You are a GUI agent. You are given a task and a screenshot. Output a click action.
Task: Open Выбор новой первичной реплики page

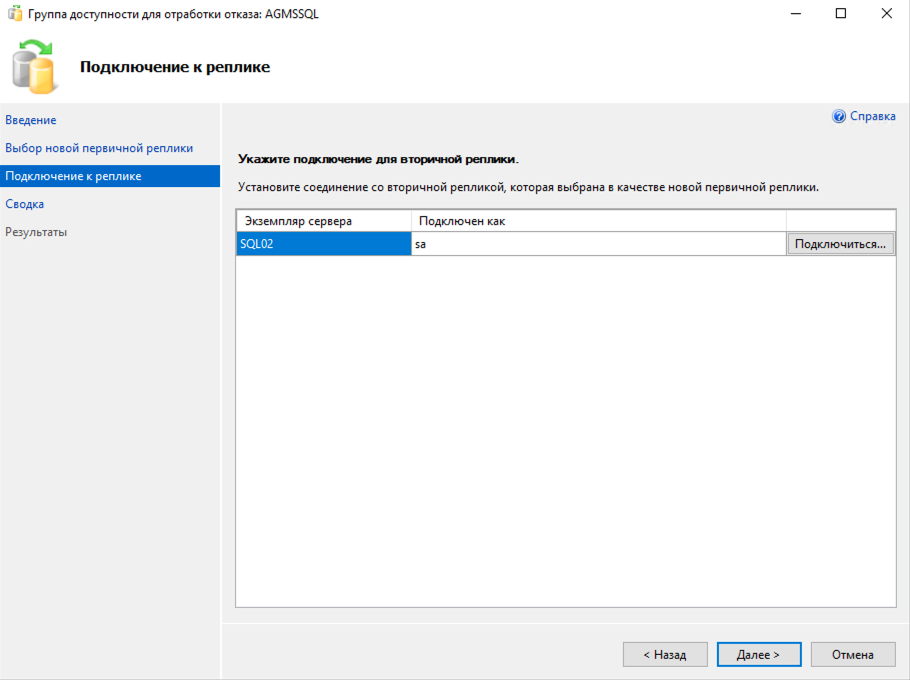pos(99,148)
